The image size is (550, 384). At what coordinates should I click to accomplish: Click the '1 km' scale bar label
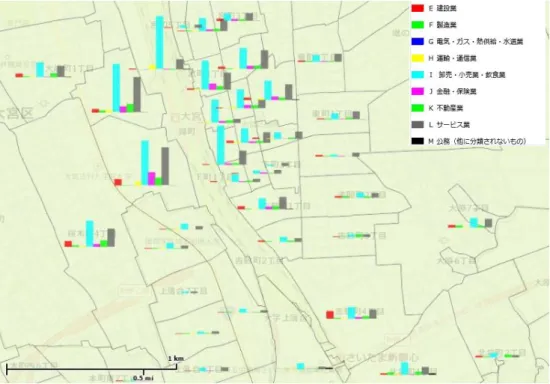coord(176,358)
